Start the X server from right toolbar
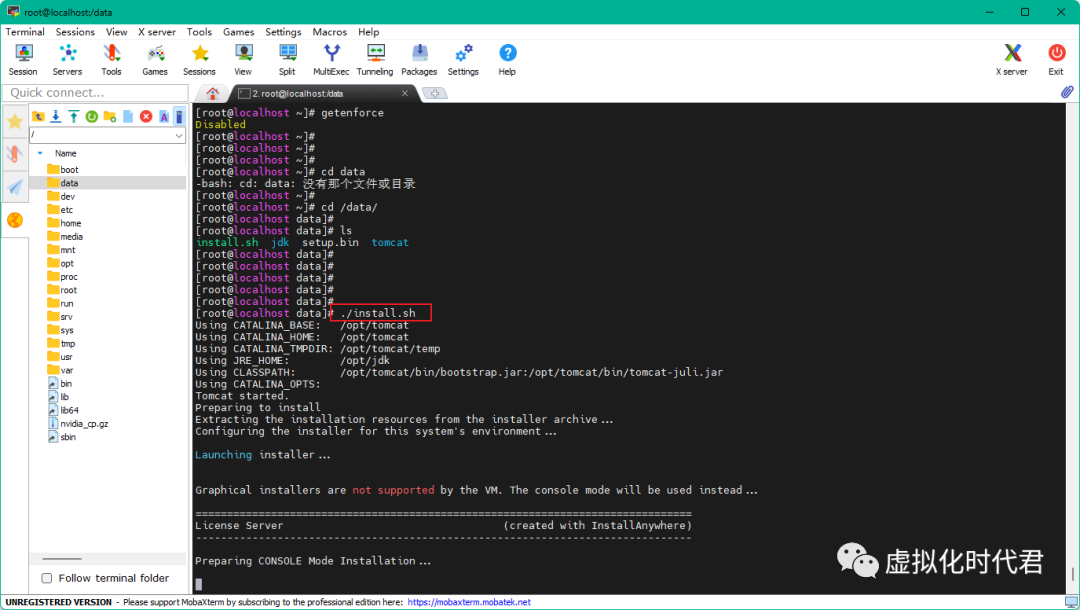 pyautogui.click(x=1011, y=59)
